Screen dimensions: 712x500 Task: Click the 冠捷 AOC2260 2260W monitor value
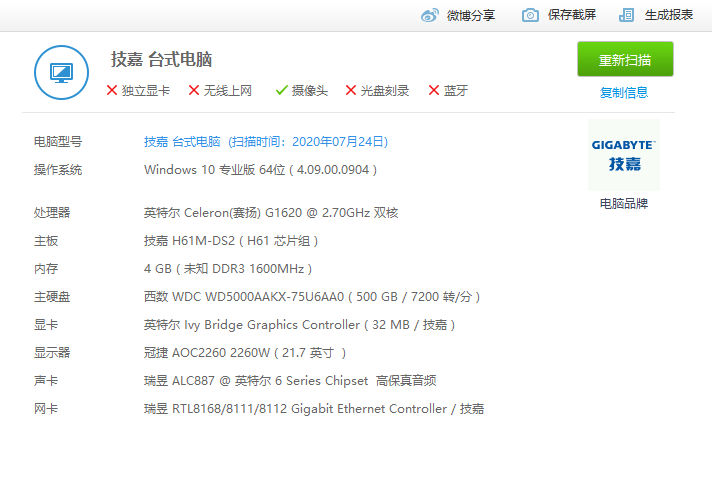[x=245, y=353]
